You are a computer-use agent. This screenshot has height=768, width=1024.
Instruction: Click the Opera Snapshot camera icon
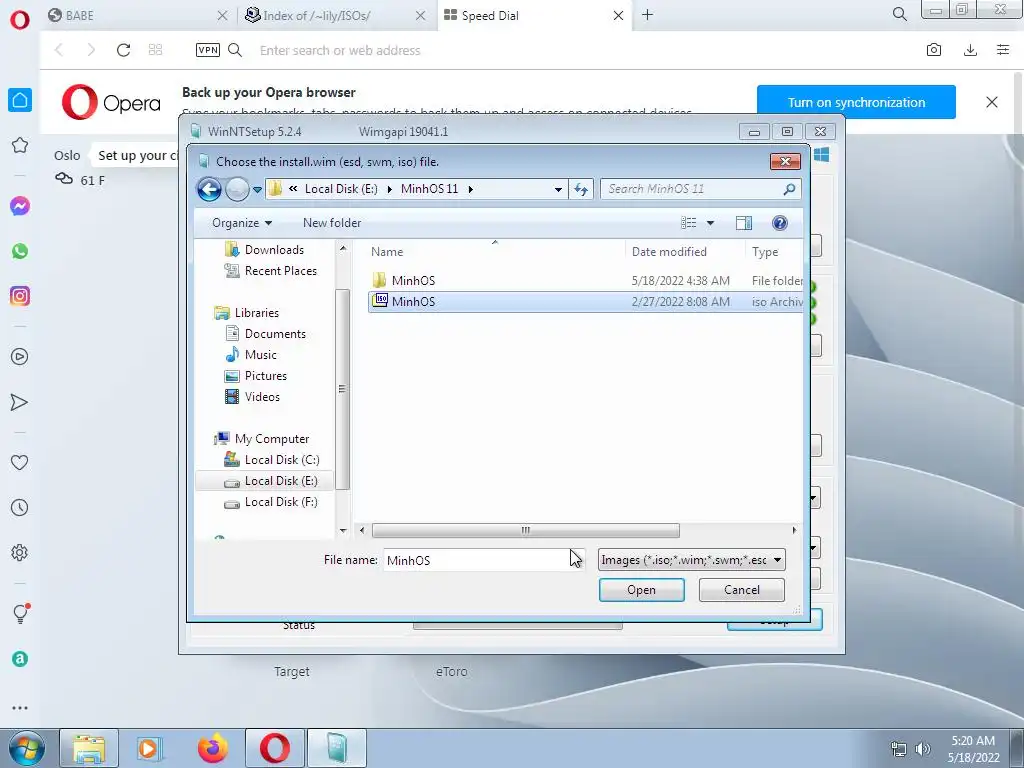pos(934,50)
